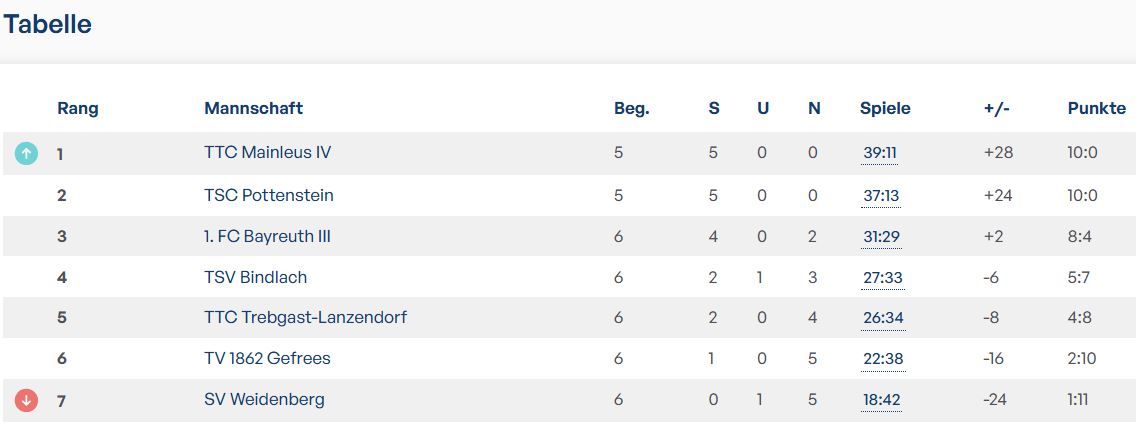Click the Punkte column header
Image resolution: width=1136 pixels, height=425 pixels.
tap(1097, 109)
